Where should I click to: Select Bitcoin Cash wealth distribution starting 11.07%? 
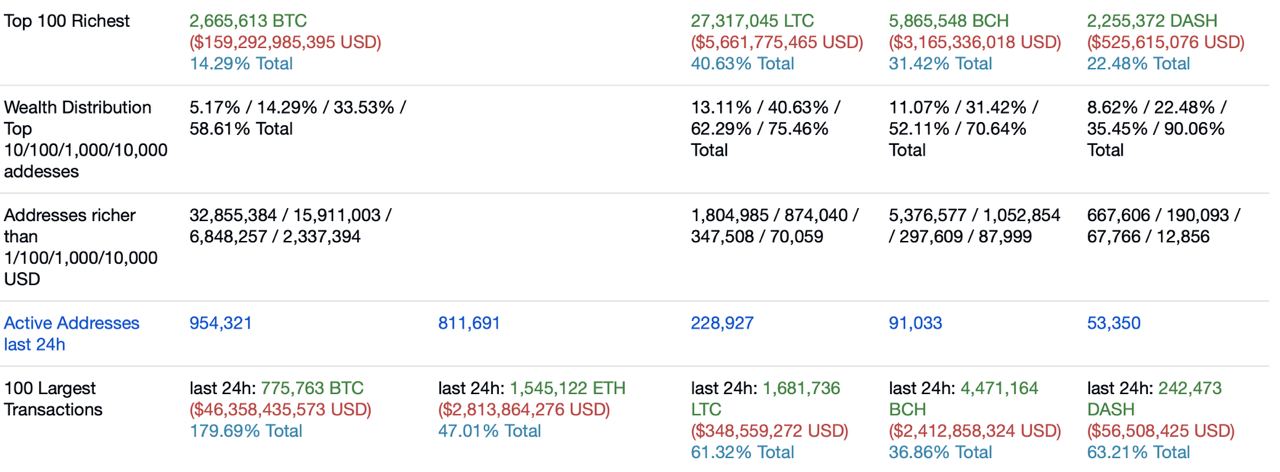point(963,128)
